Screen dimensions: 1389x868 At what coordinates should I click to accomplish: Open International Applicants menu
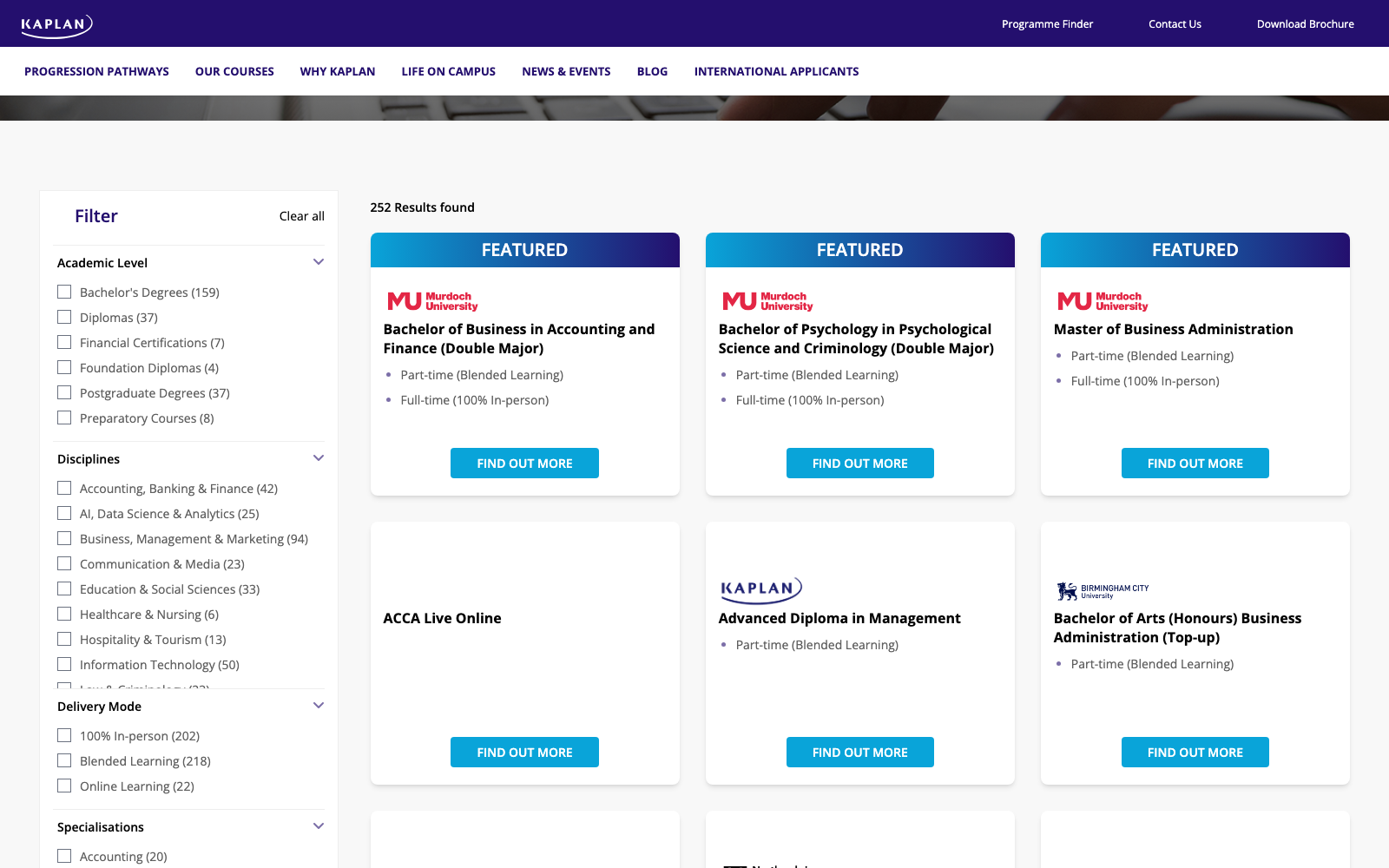(x=777, y=71)
